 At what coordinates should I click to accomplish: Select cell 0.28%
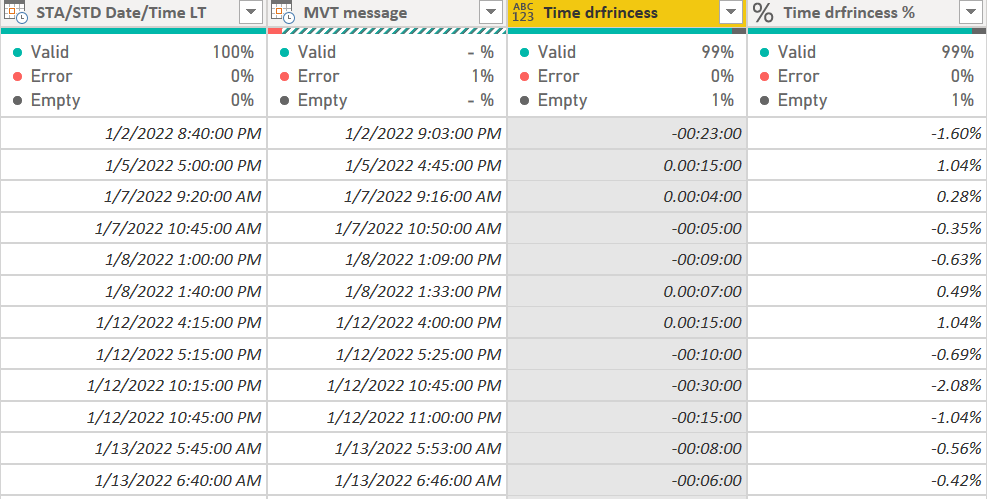click(x=867, y=196)
